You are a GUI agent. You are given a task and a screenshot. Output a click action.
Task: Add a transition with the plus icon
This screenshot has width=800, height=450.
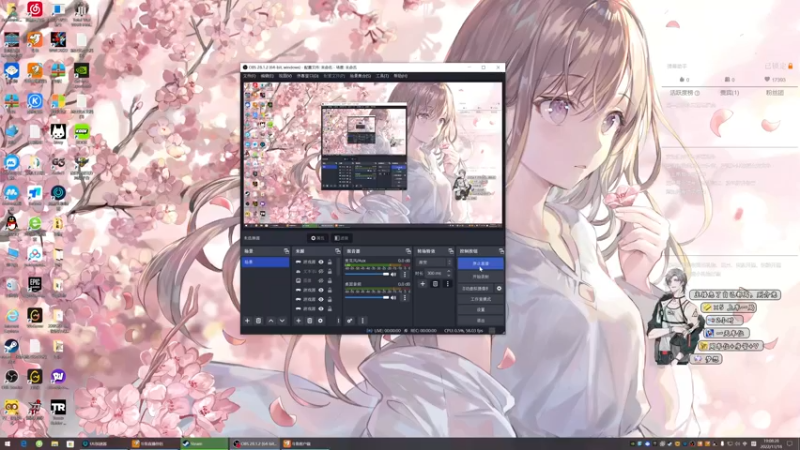coord(422,284)
